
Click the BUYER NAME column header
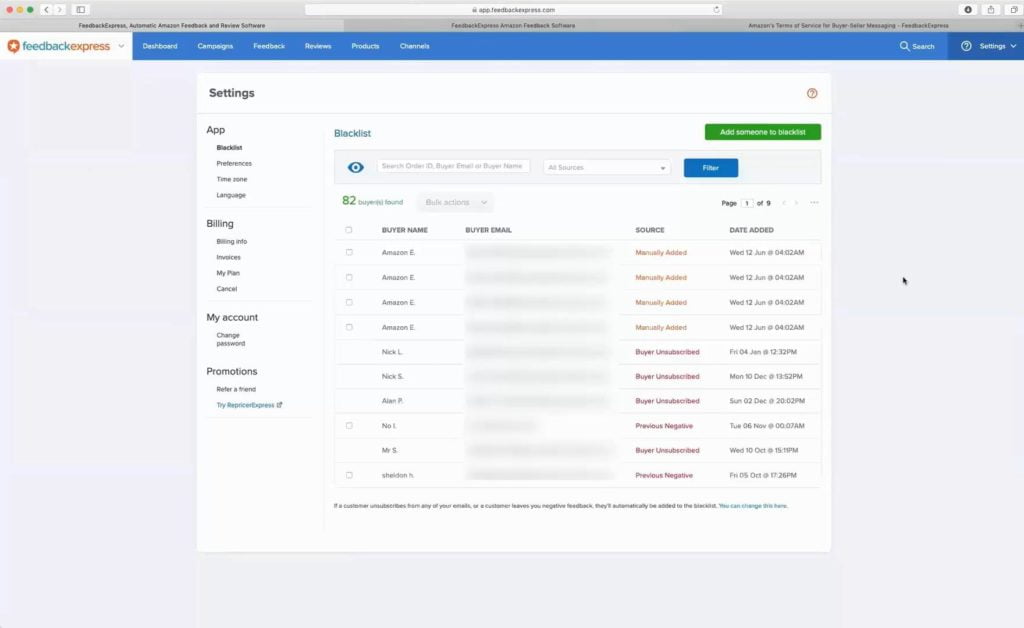(404, 230)
